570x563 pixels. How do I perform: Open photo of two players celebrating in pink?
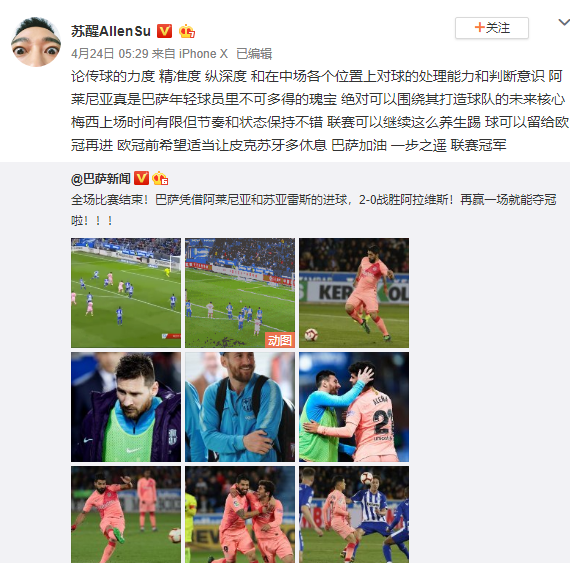(240, 515)
